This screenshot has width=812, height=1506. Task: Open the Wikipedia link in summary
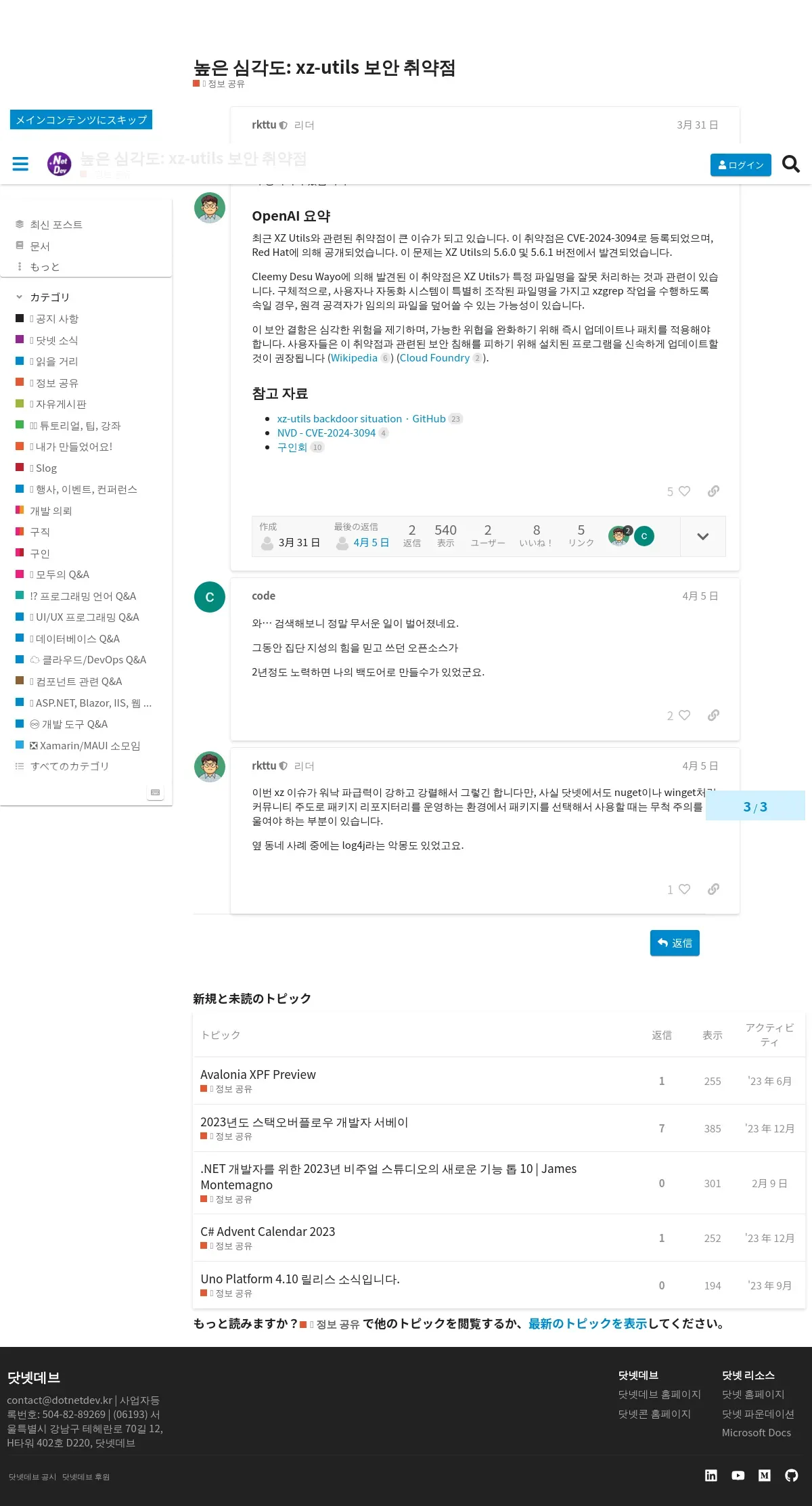tap(354, 358)
